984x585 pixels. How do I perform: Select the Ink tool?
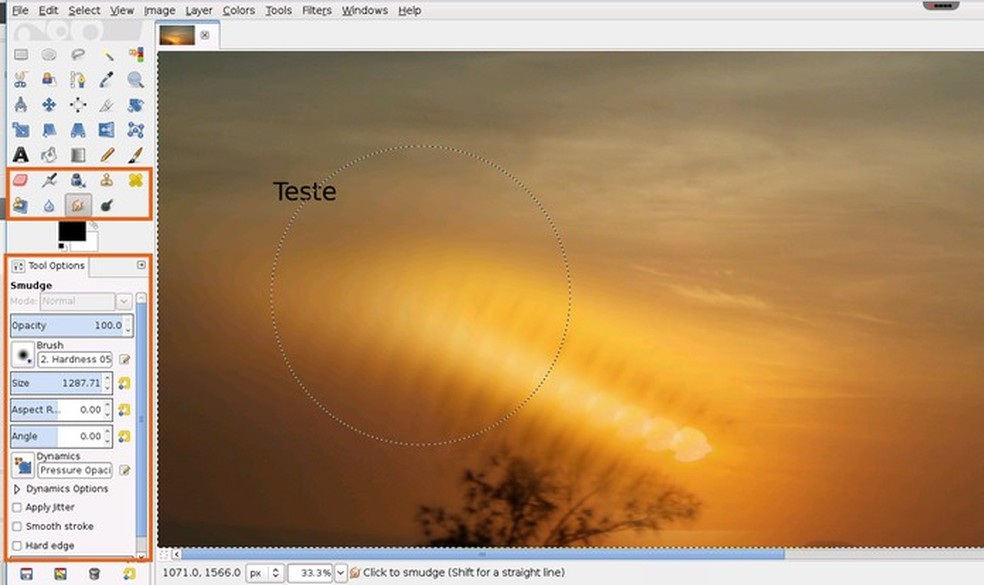tap(78, 181)
